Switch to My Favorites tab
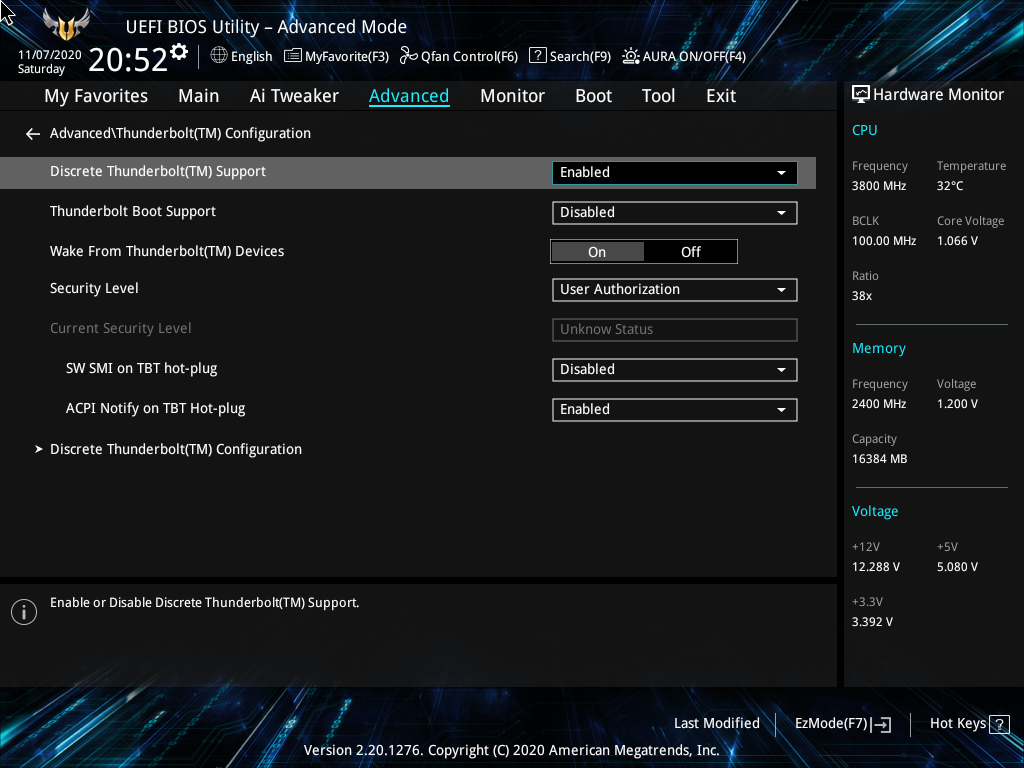 (x=96, y=96)
